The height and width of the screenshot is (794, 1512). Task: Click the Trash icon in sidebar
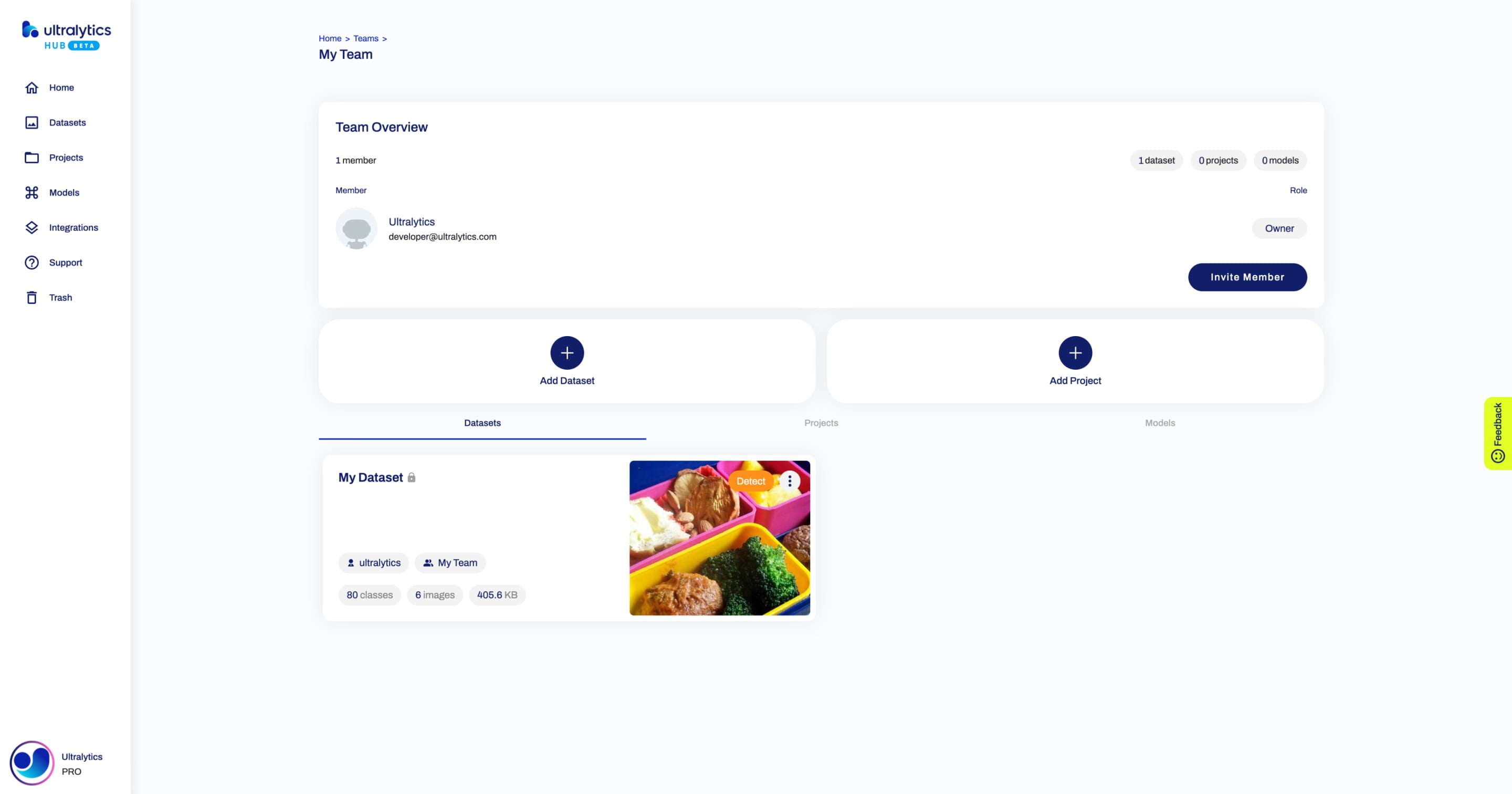click(32, 297)
